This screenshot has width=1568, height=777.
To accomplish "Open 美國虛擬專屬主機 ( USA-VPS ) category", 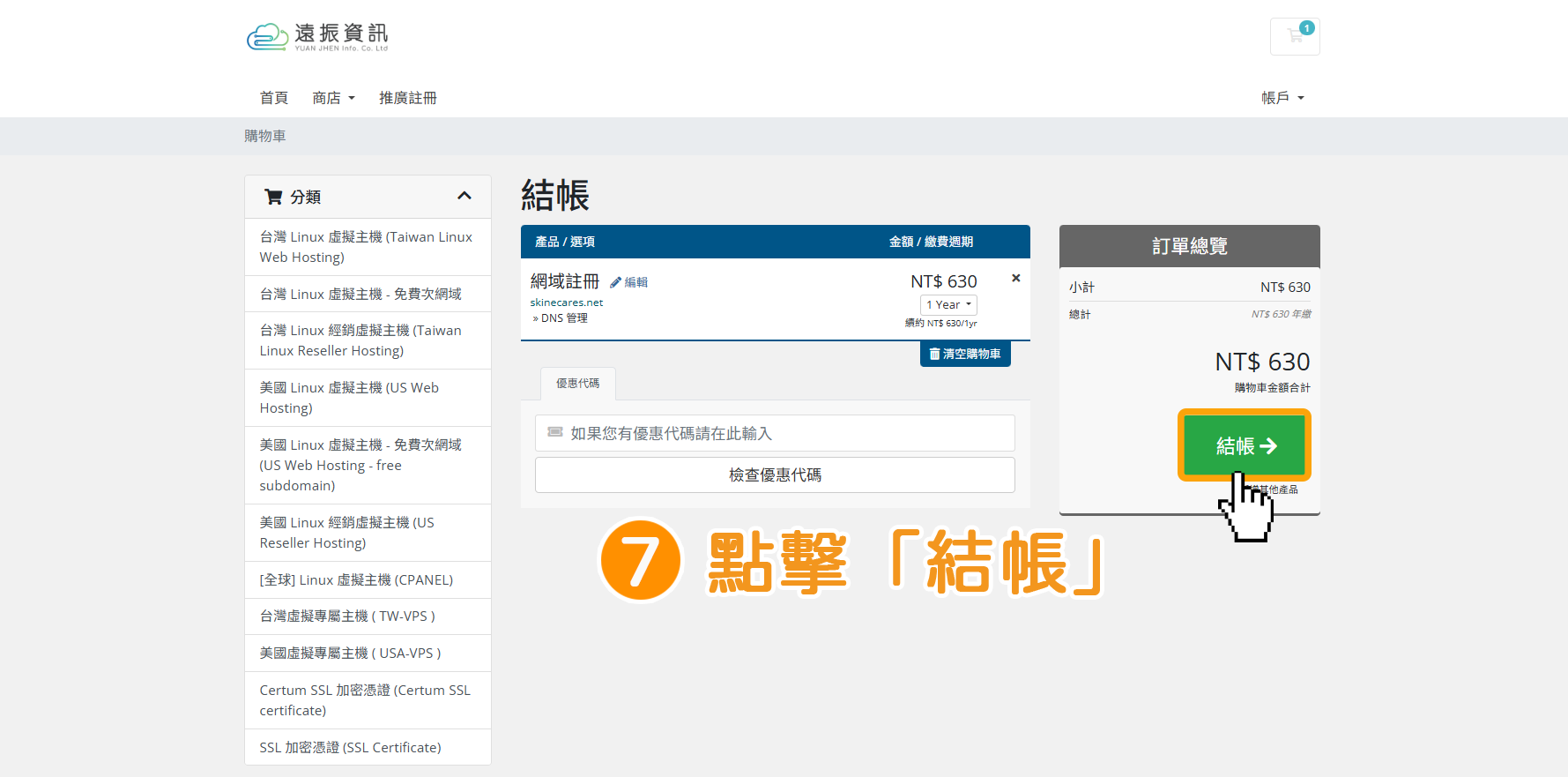I will click(368, 653).
